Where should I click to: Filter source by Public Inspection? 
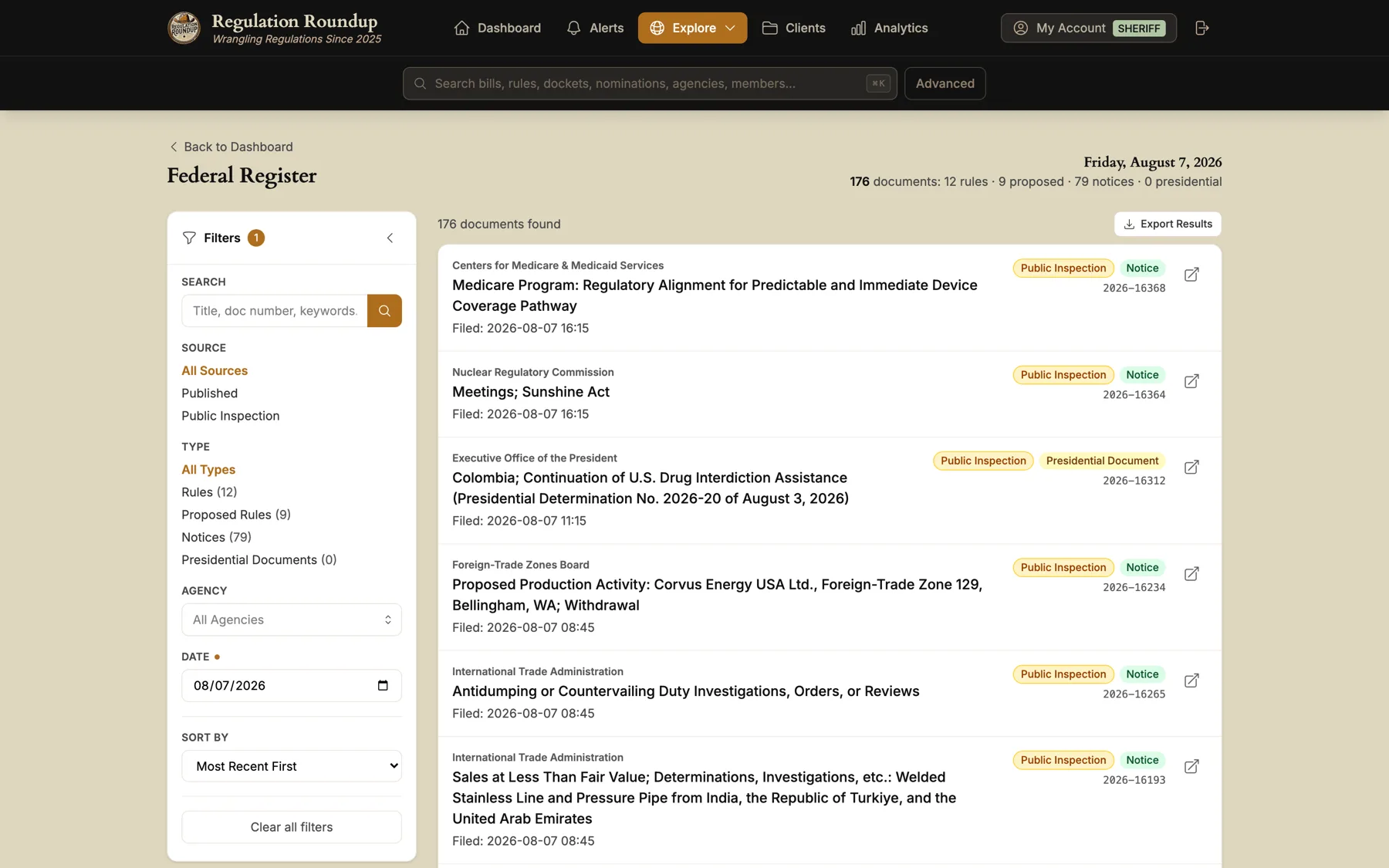[230, 415]
